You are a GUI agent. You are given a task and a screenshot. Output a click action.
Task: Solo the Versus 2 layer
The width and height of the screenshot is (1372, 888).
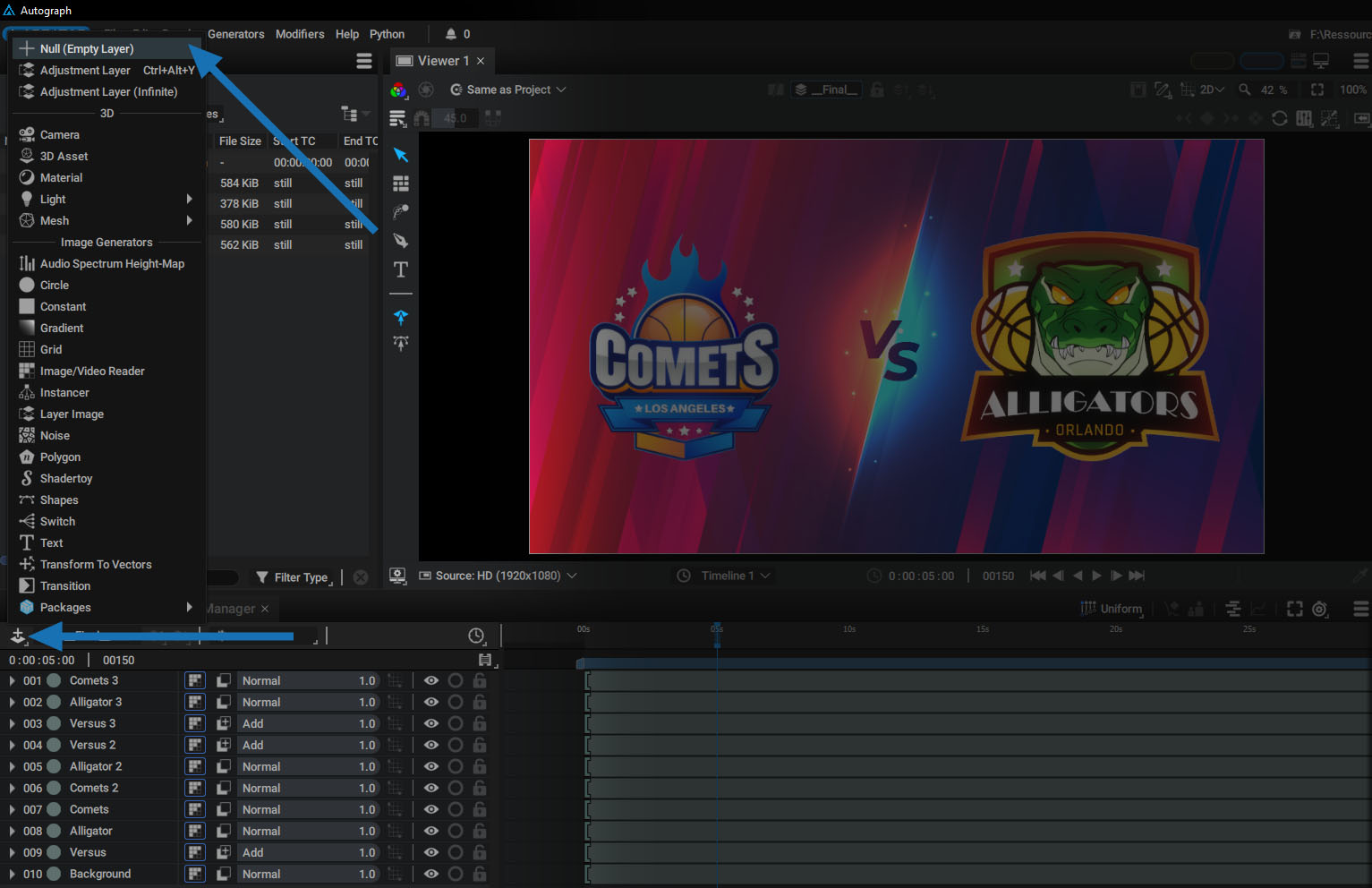(x=456, y=745)
